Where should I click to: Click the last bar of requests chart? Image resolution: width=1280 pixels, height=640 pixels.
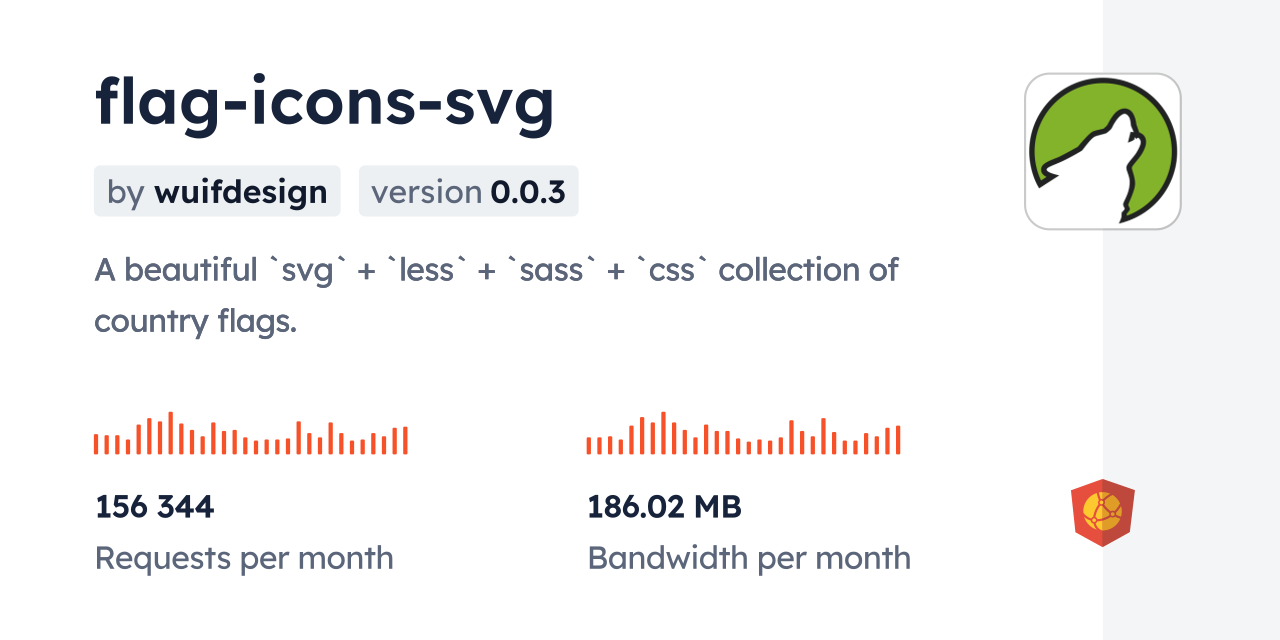pos(406,441)
